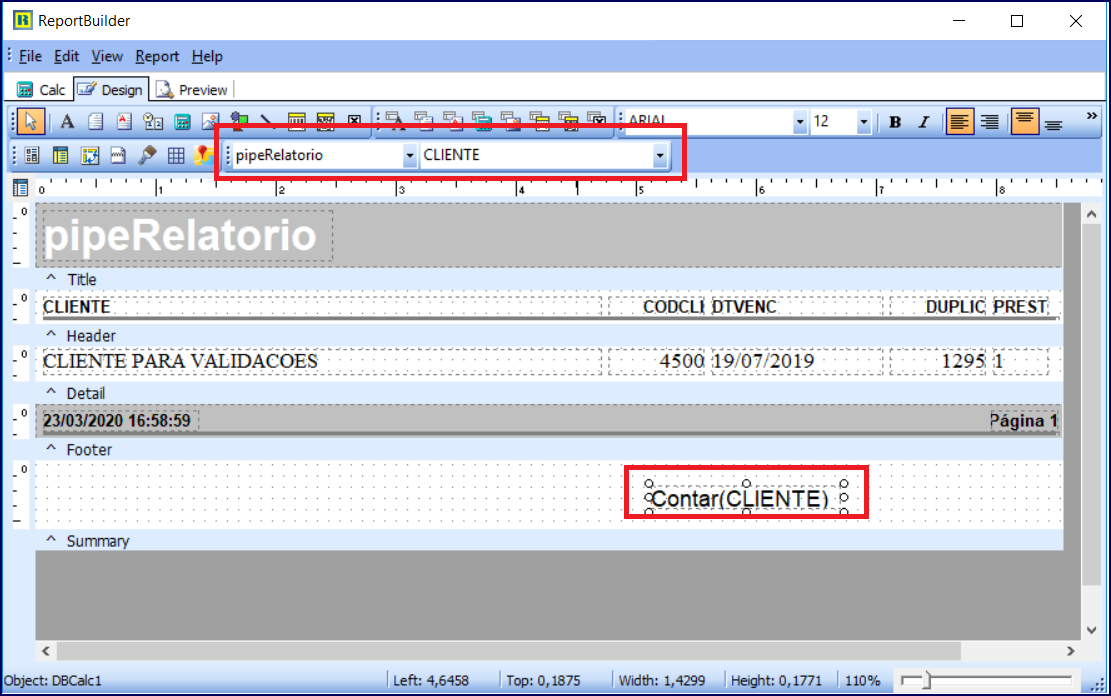The height and width of the screenshot is (696, 1111).
Task: Select the DBImage data component tool
Action: pyautogui.click(x=511, y=121)
